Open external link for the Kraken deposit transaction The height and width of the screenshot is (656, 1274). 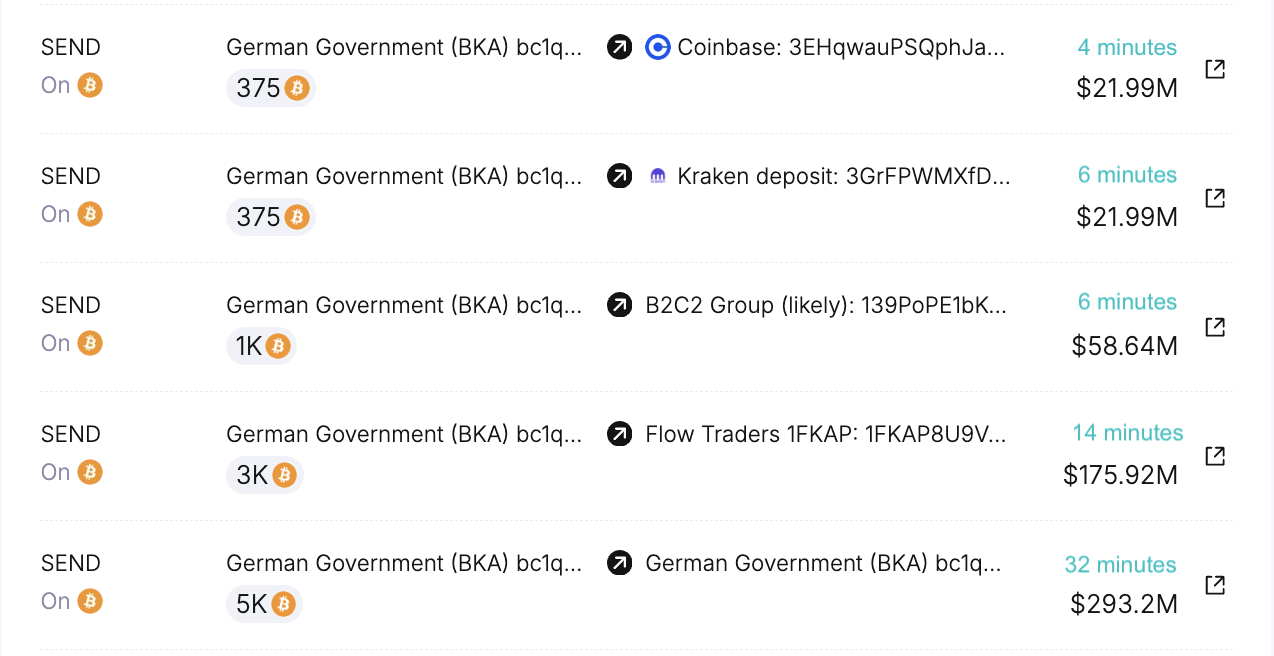click(1214, 198)
